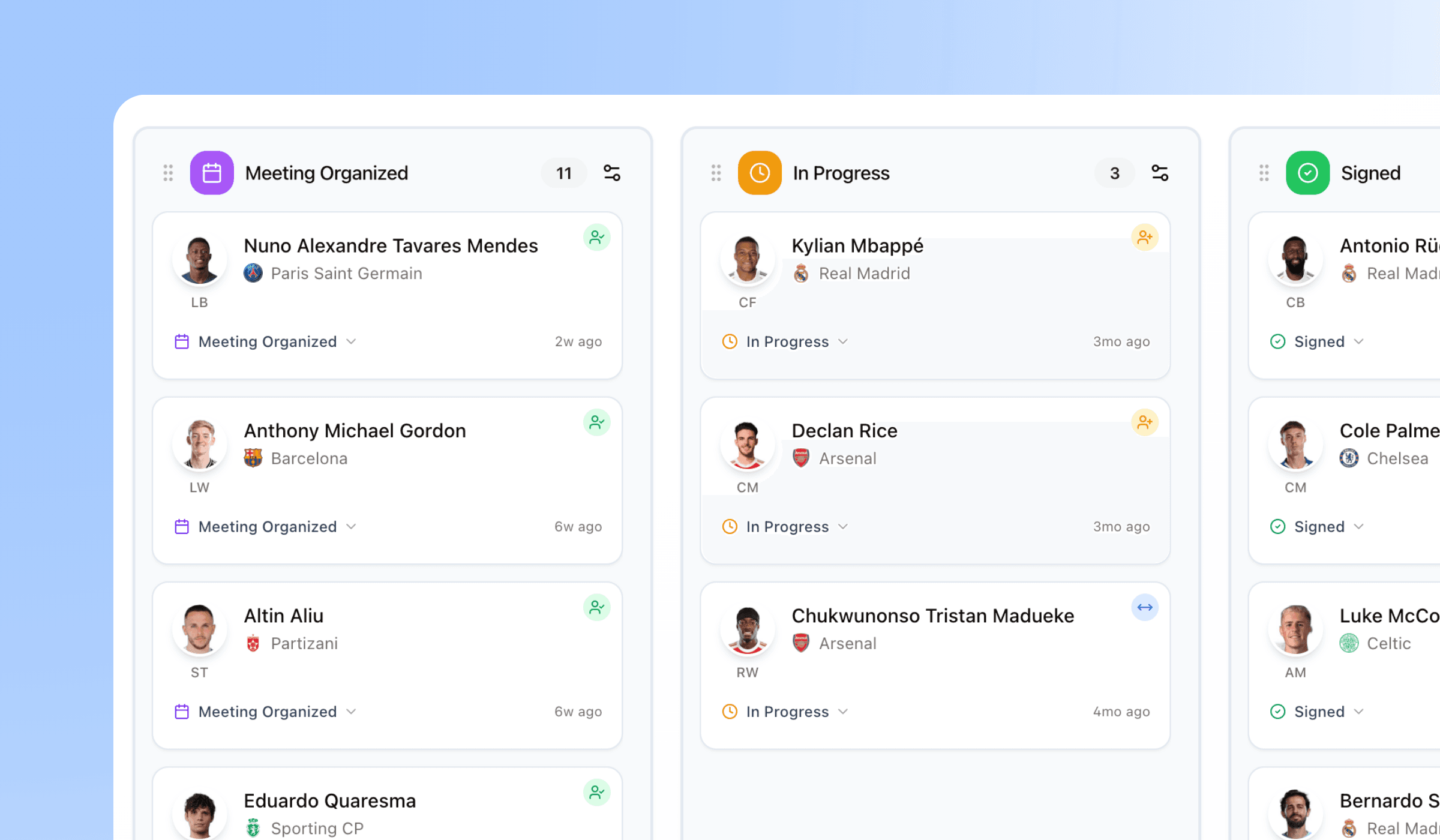Click Nuno Alexandre Tavares Mendes avatar photo
The height and width of the screenshot is (840, 1440).
point(199,259)
